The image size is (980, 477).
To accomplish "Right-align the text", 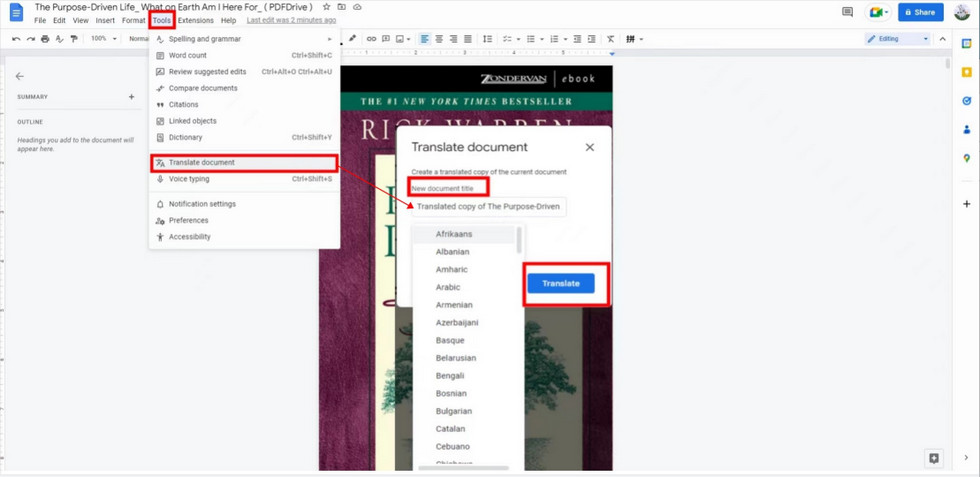I will tap(454, 39).
